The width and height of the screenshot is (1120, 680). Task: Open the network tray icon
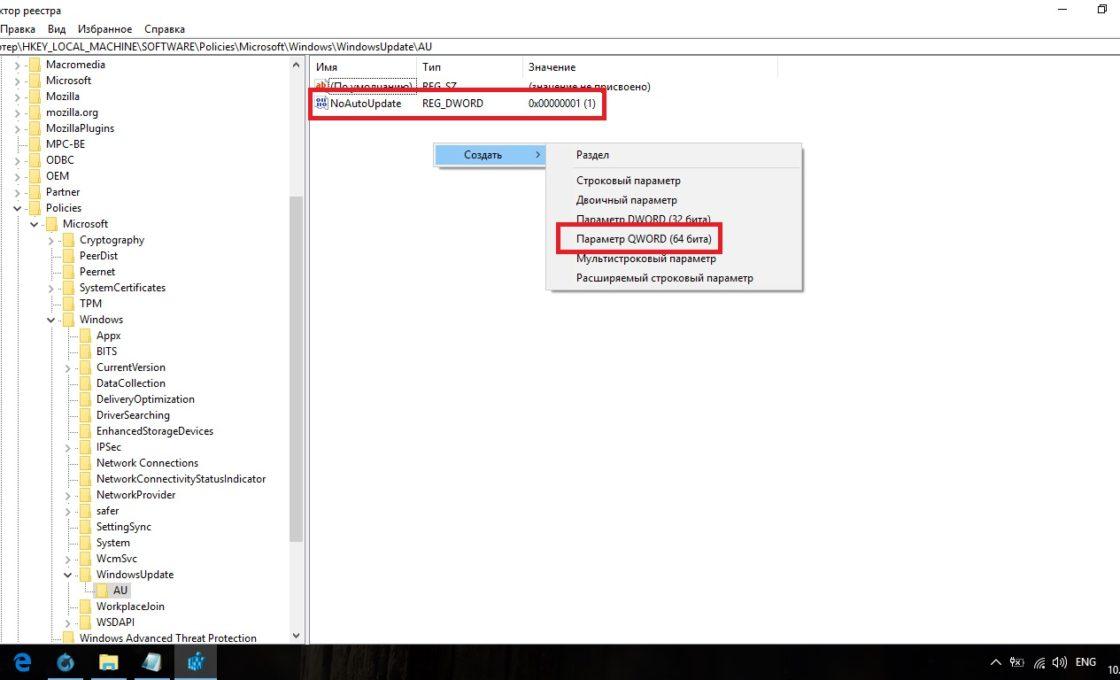[1039, 663]
